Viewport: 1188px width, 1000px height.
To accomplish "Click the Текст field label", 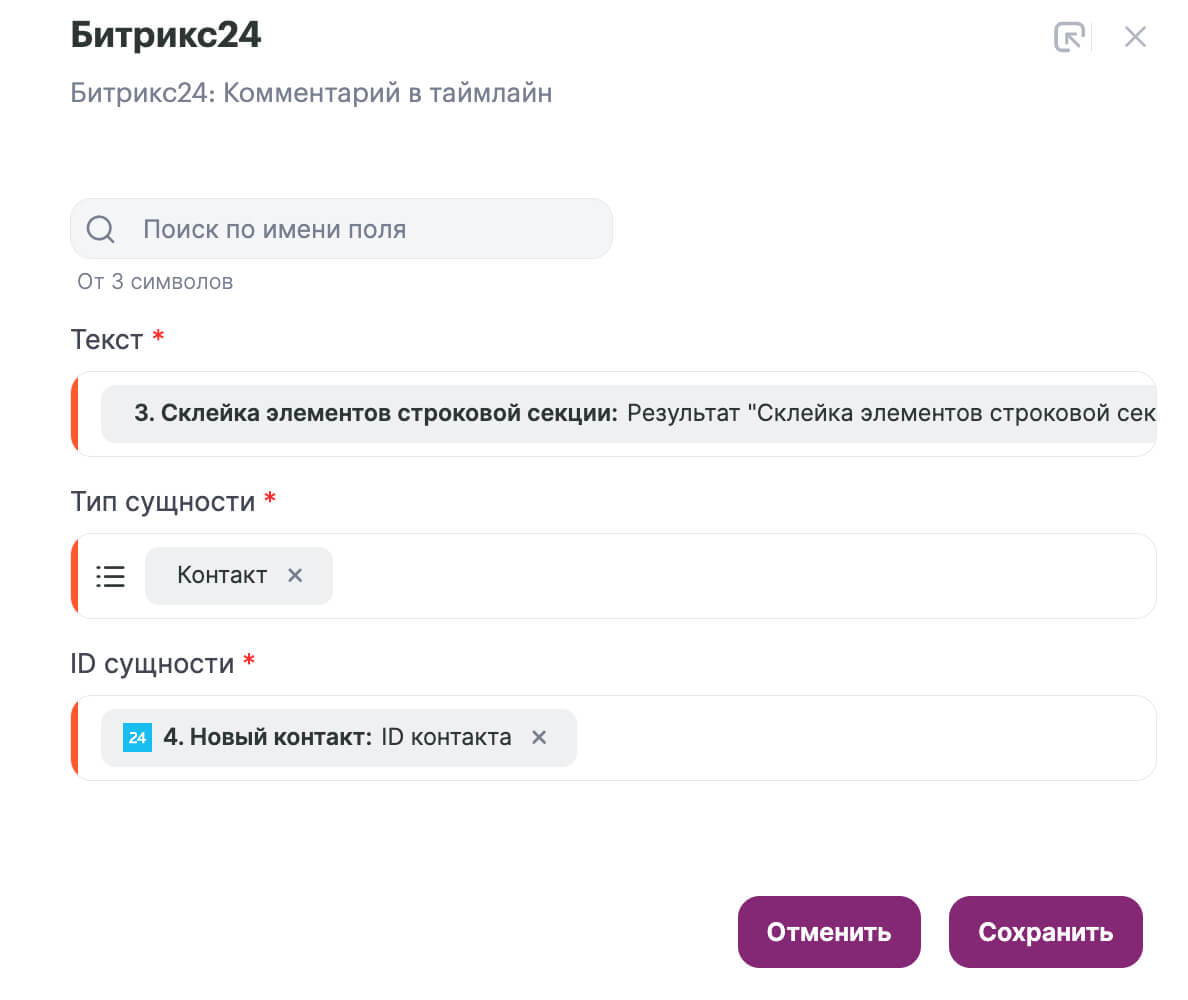I will [107, 339].
